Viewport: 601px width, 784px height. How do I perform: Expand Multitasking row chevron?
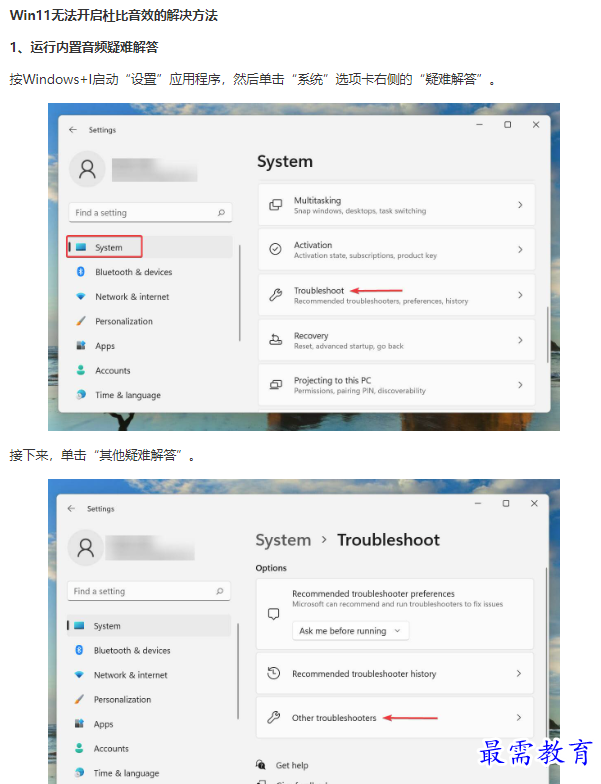pos(520,205)
